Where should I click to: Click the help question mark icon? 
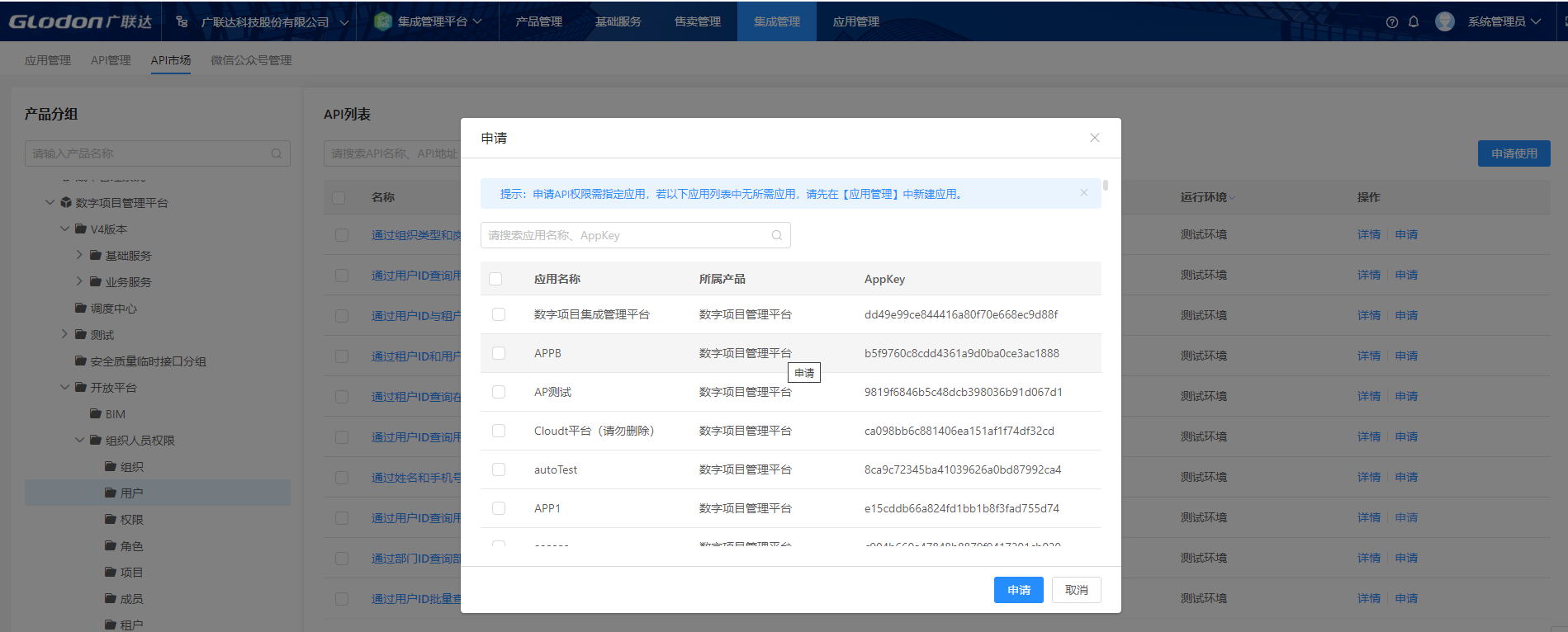(x=1392, y=22)
